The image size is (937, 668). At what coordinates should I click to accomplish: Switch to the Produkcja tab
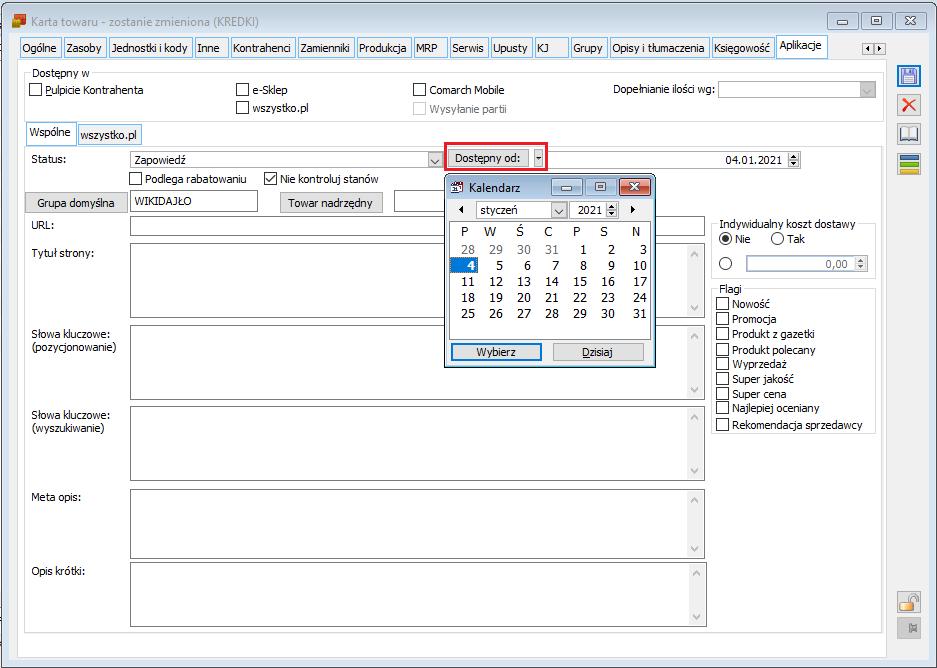click(x=382, y=48)
